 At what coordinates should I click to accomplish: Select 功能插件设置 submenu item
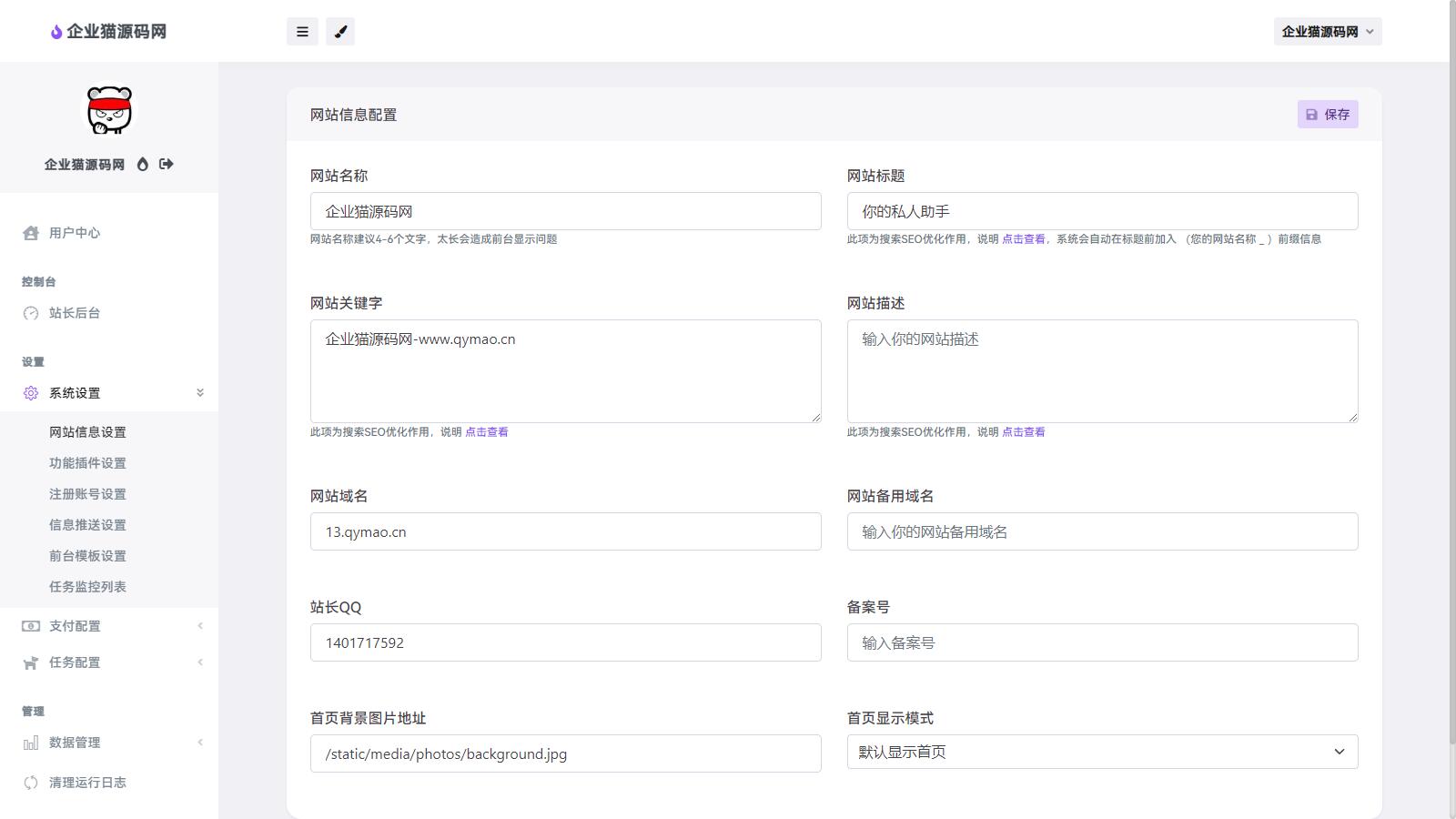(x=87, y=463)
